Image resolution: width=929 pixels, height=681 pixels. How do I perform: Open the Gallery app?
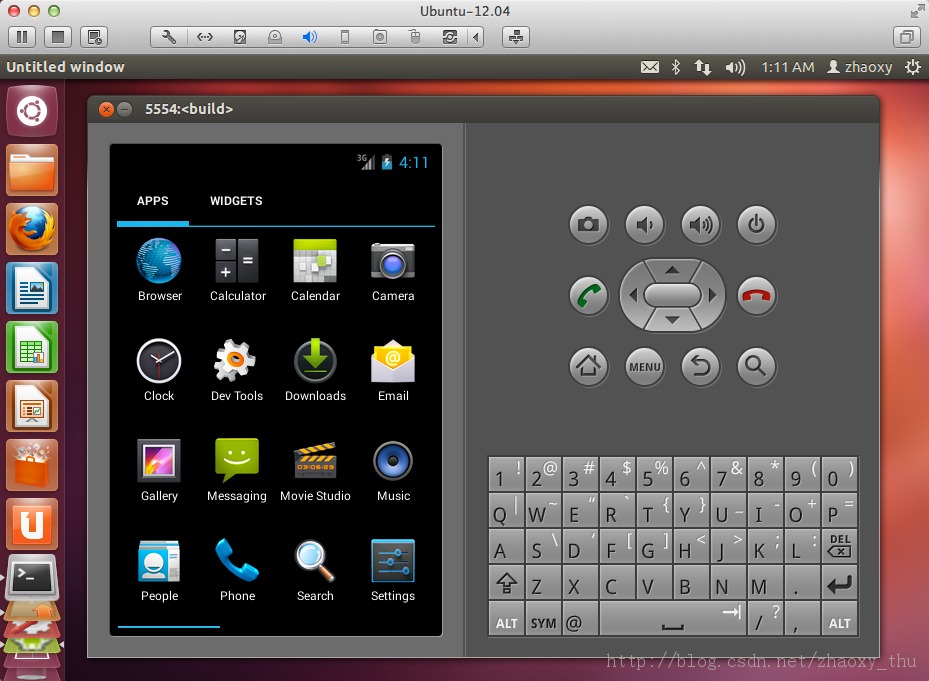click(159, 470)
